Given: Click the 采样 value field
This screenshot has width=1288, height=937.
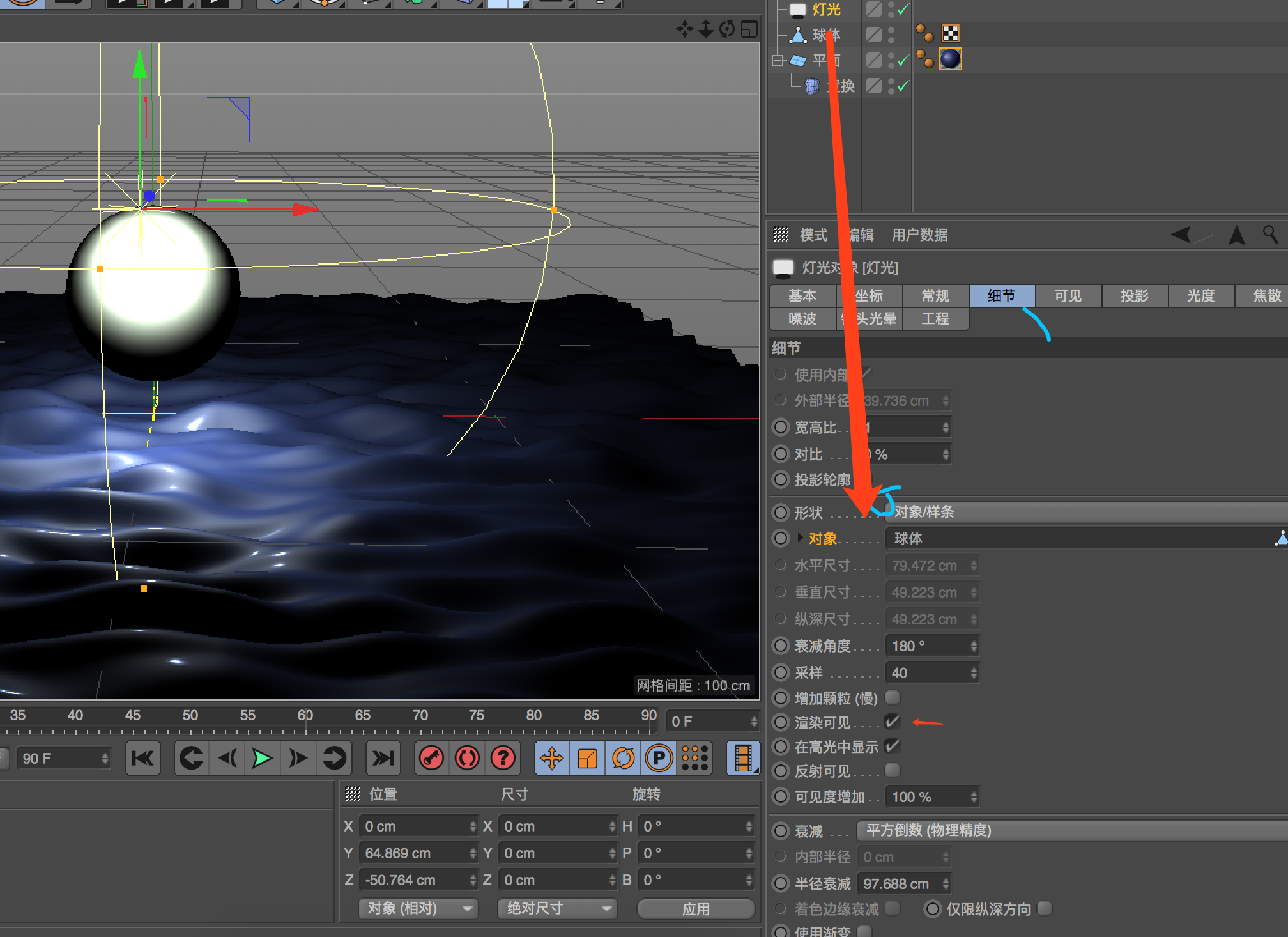Looking at the screenshot, I should pos(926,672).
